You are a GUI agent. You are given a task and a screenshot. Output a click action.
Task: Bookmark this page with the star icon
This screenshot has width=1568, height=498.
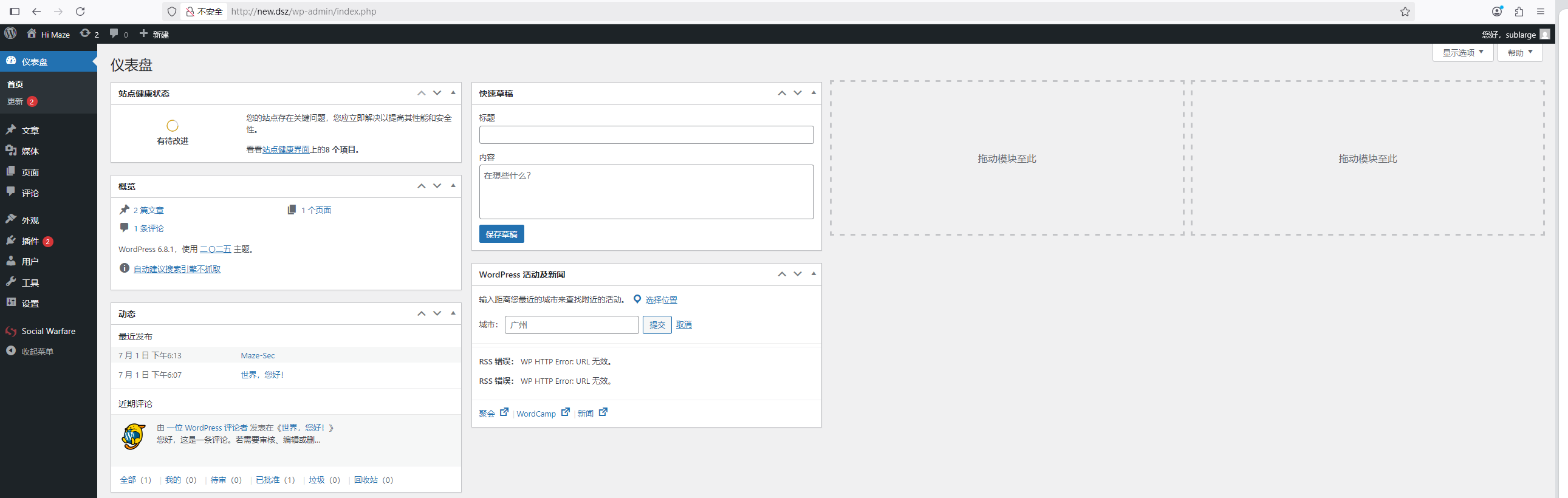[1405, 12]
